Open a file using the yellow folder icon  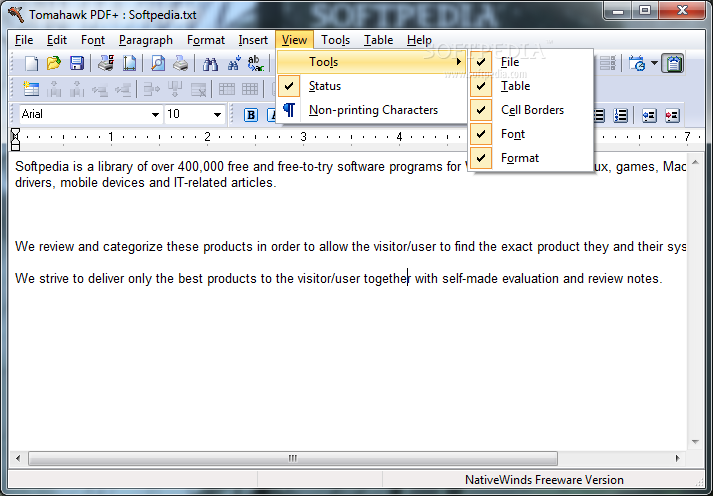click(54, 63)
